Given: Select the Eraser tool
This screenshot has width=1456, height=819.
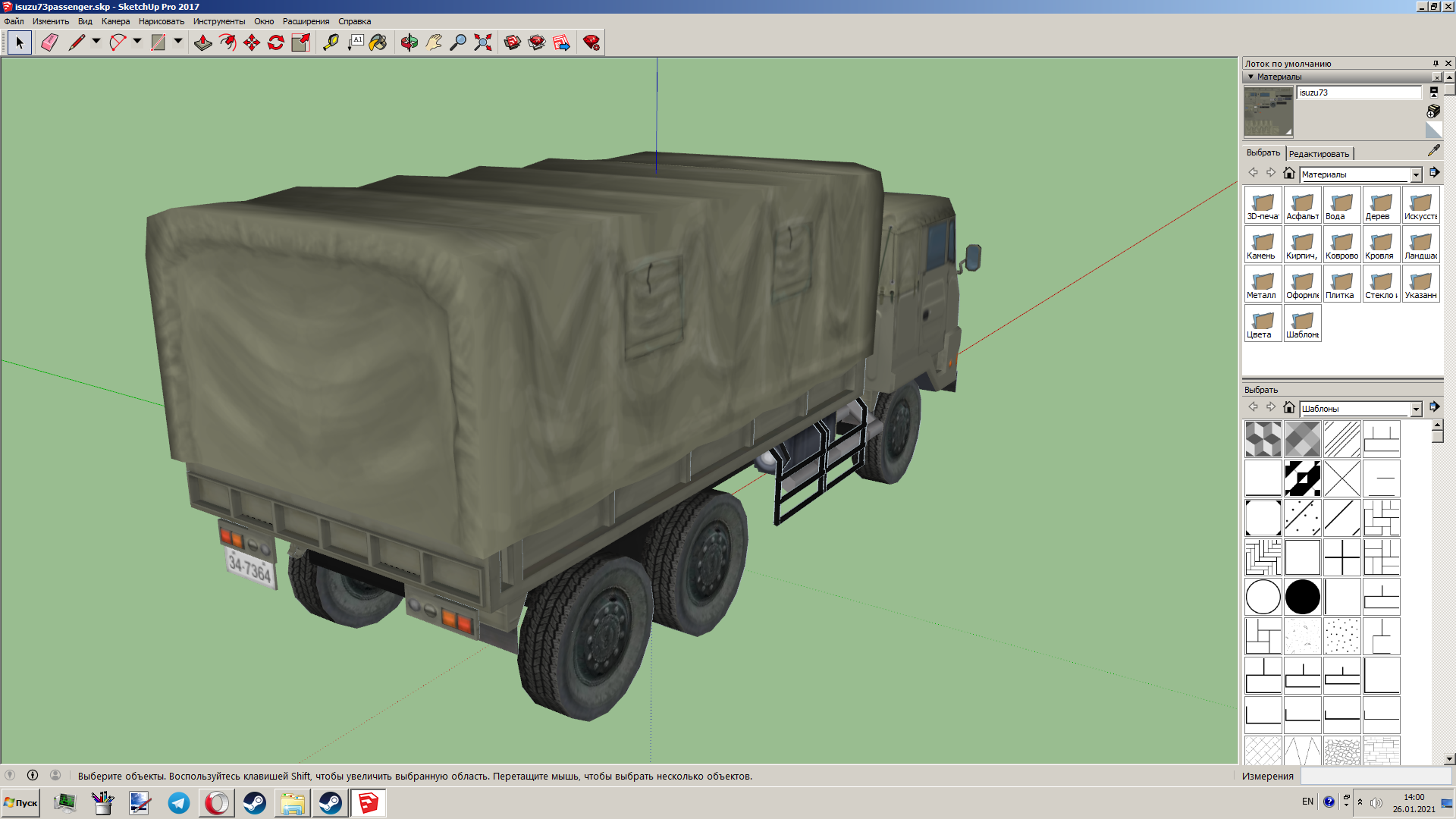Looking at the screenshot, I should pyautogui.click(x=49, y=42).
